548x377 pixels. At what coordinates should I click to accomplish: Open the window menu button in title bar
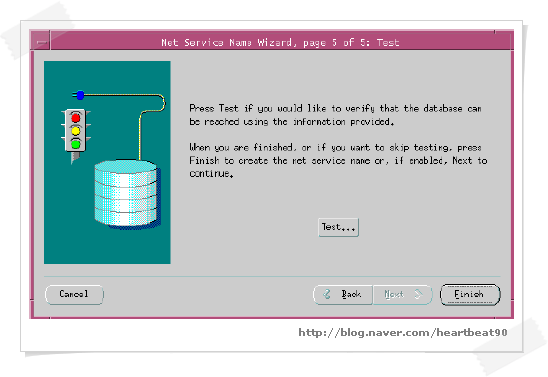(x=42, y=42)
